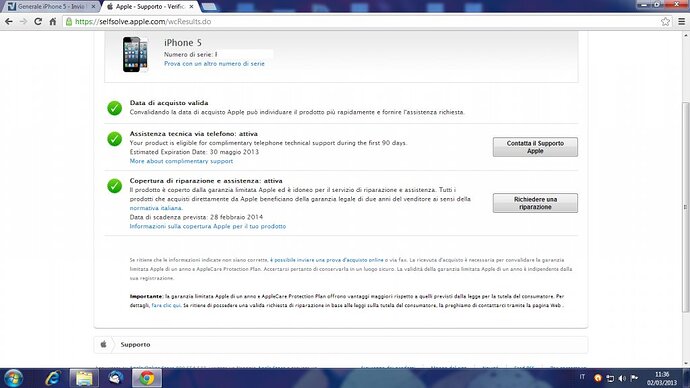
Task: Click Supporto in the breadcrumb bar
Action: point(136,344)
